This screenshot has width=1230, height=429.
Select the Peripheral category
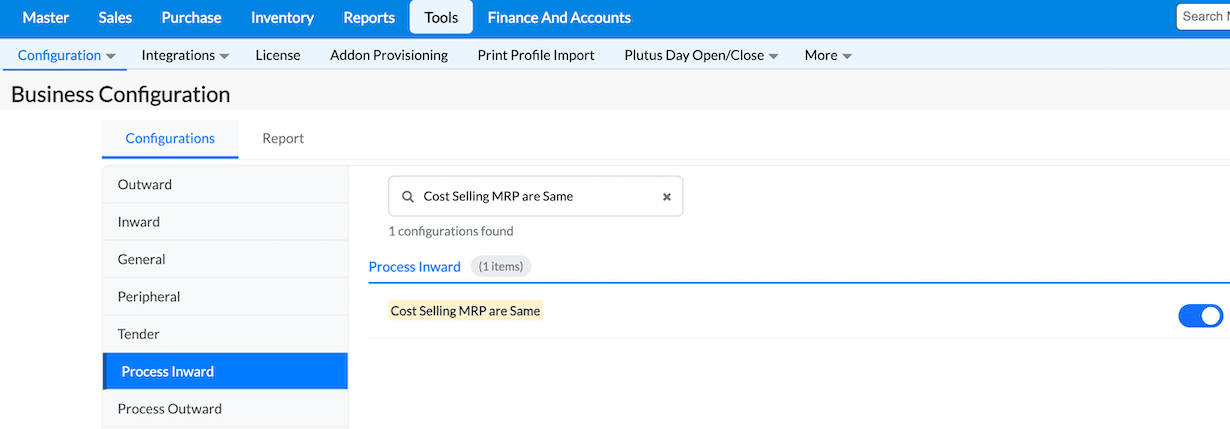click(x=149, y=297)
